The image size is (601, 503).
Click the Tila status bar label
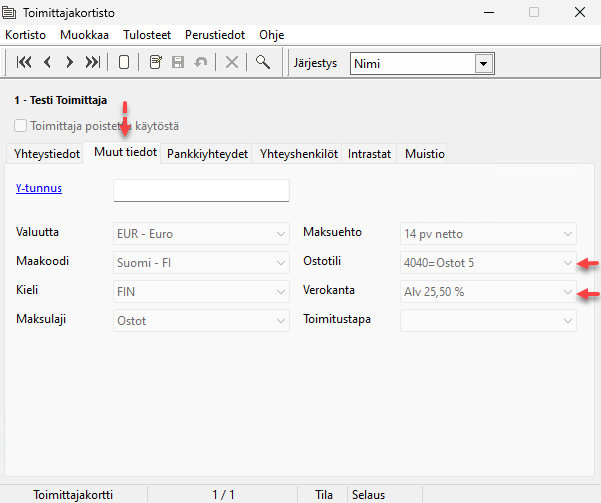pos(324,495)
